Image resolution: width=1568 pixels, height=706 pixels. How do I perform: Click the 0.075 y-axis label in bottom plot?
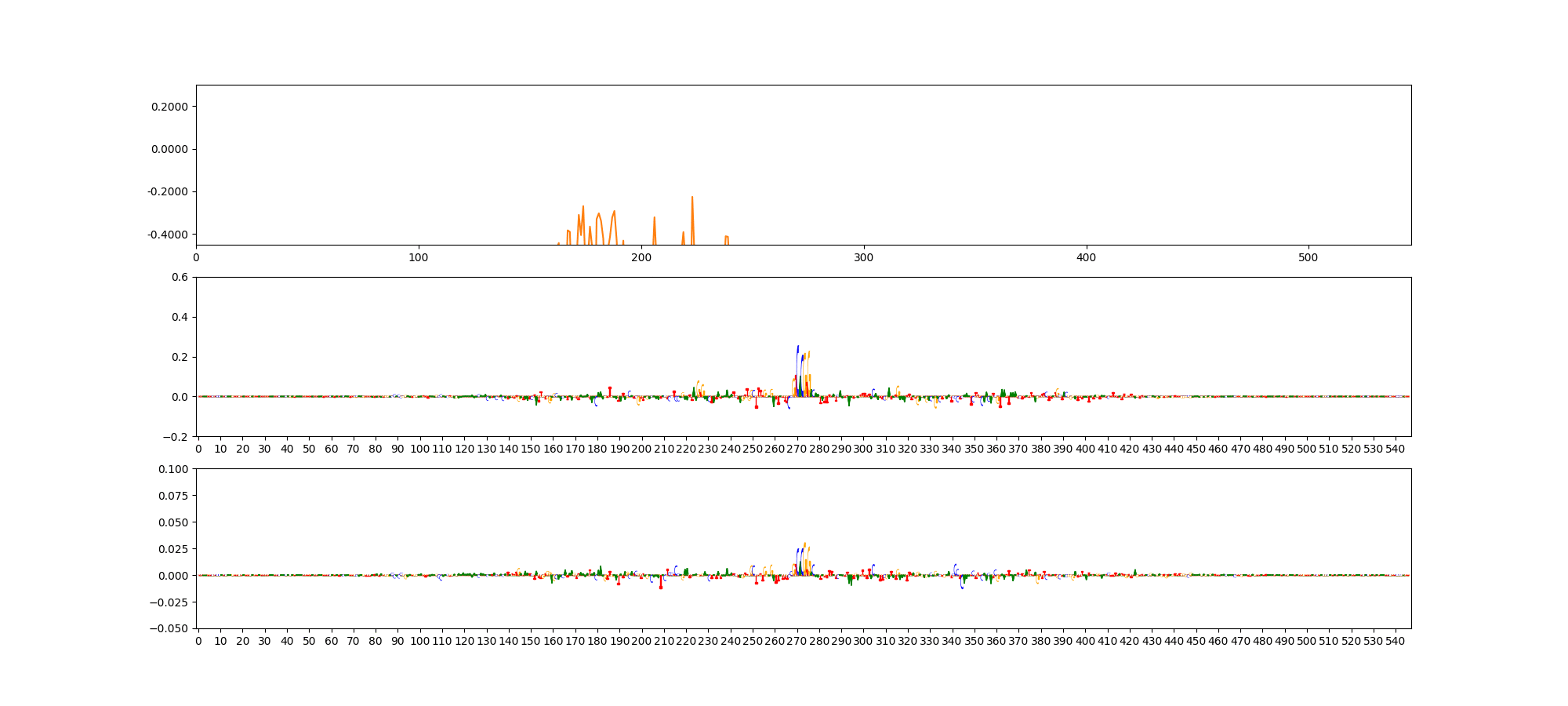174,496
